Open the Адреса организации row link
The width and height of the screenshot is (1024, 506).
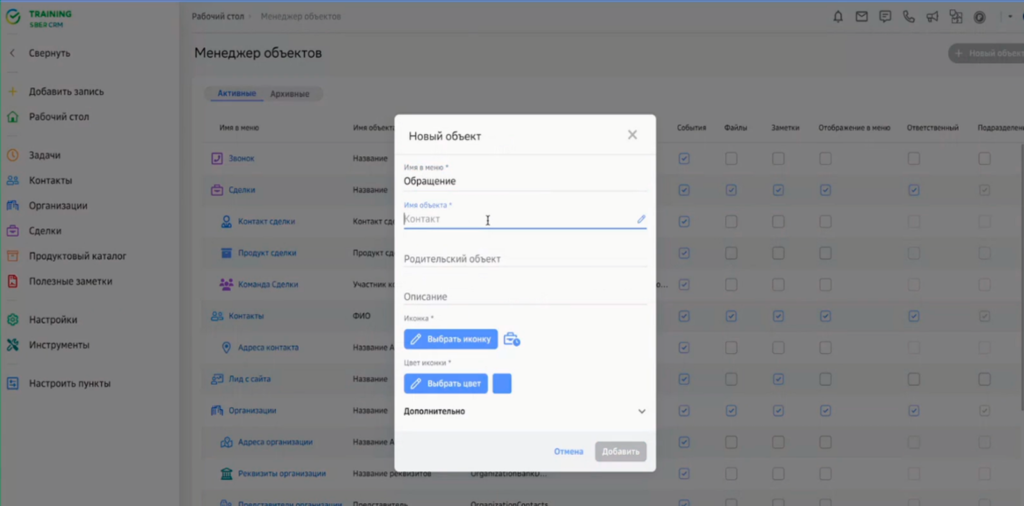point(275,442)
